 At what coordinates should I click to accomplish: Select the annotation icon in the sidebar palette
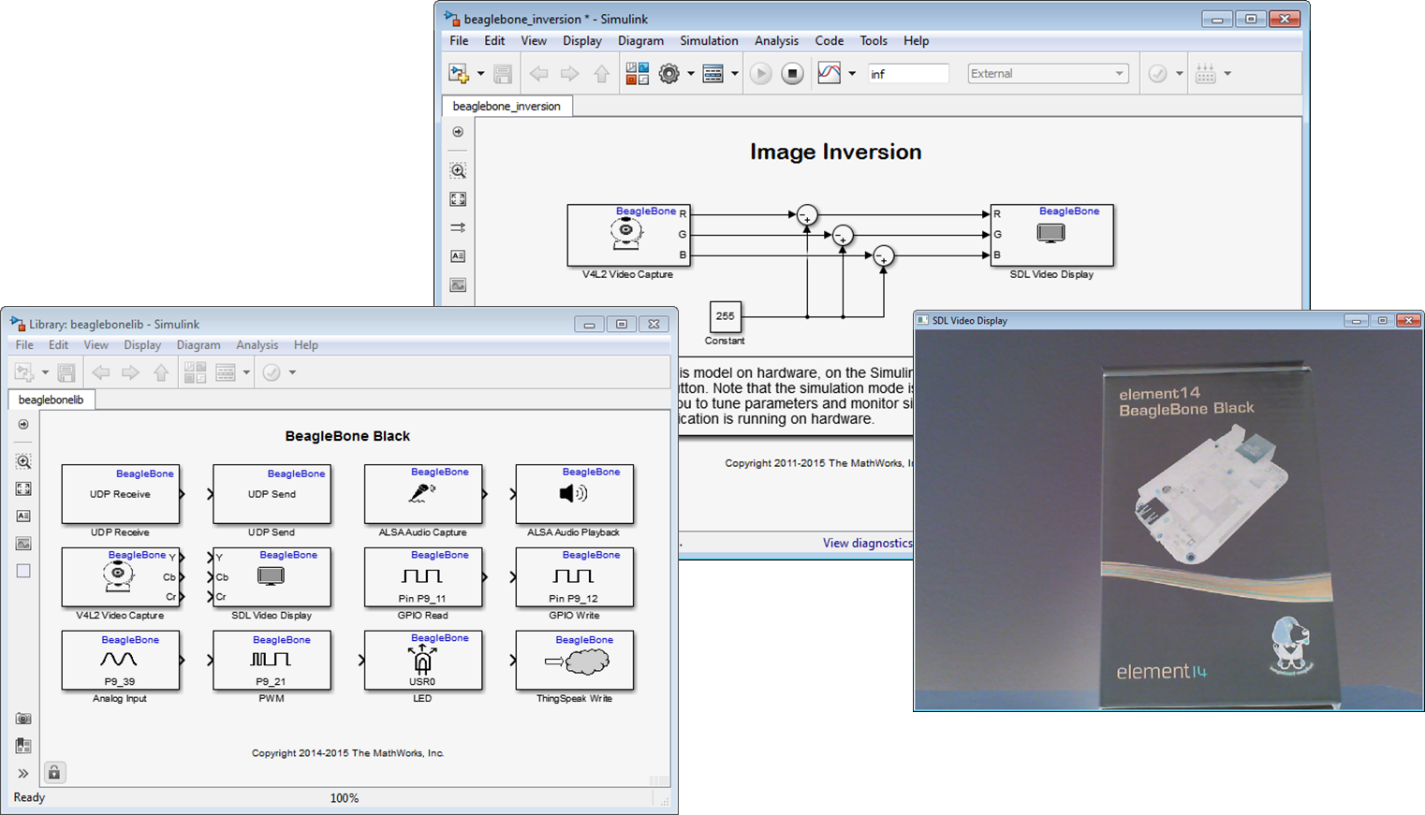click(x=458, y=256)
